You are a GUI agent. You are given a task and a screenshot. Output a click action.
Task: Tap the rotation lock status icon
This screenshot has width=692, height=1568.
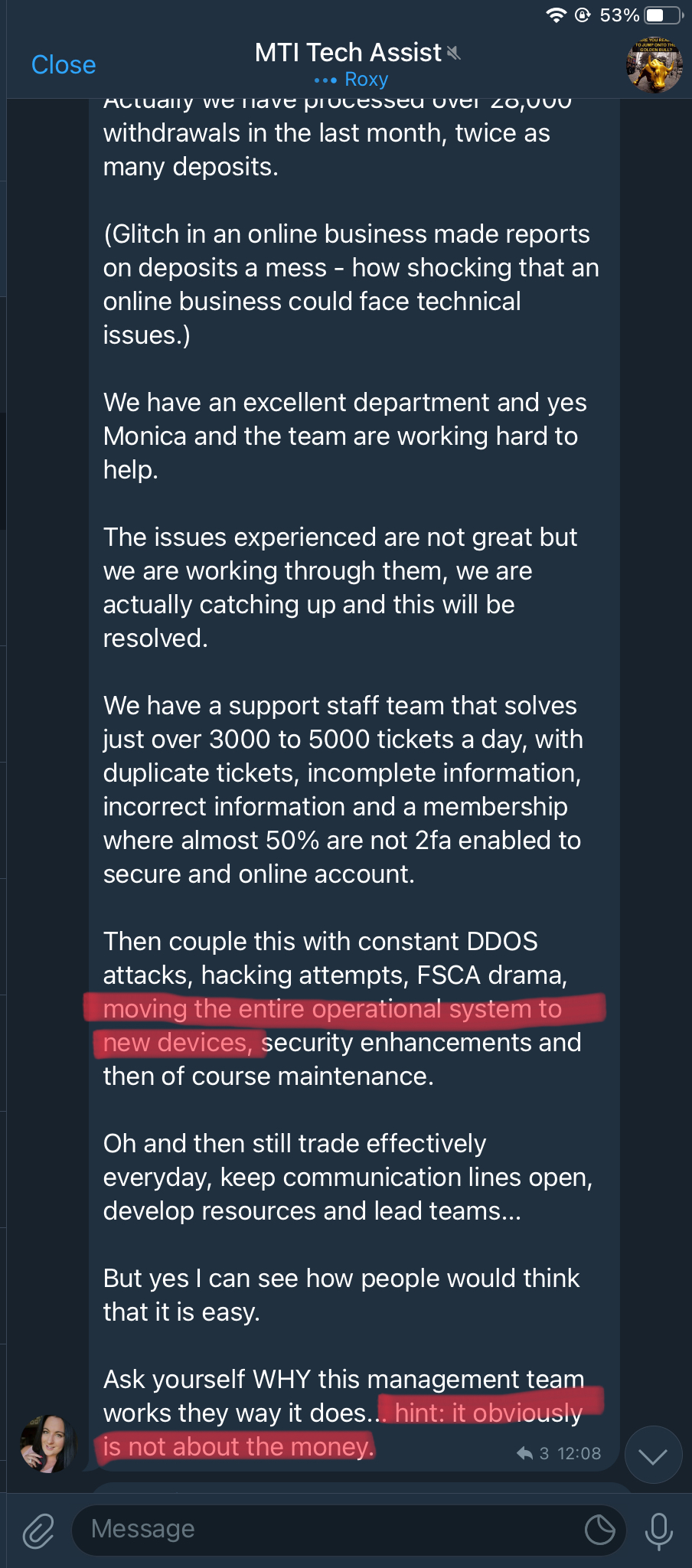click(583, 15)
